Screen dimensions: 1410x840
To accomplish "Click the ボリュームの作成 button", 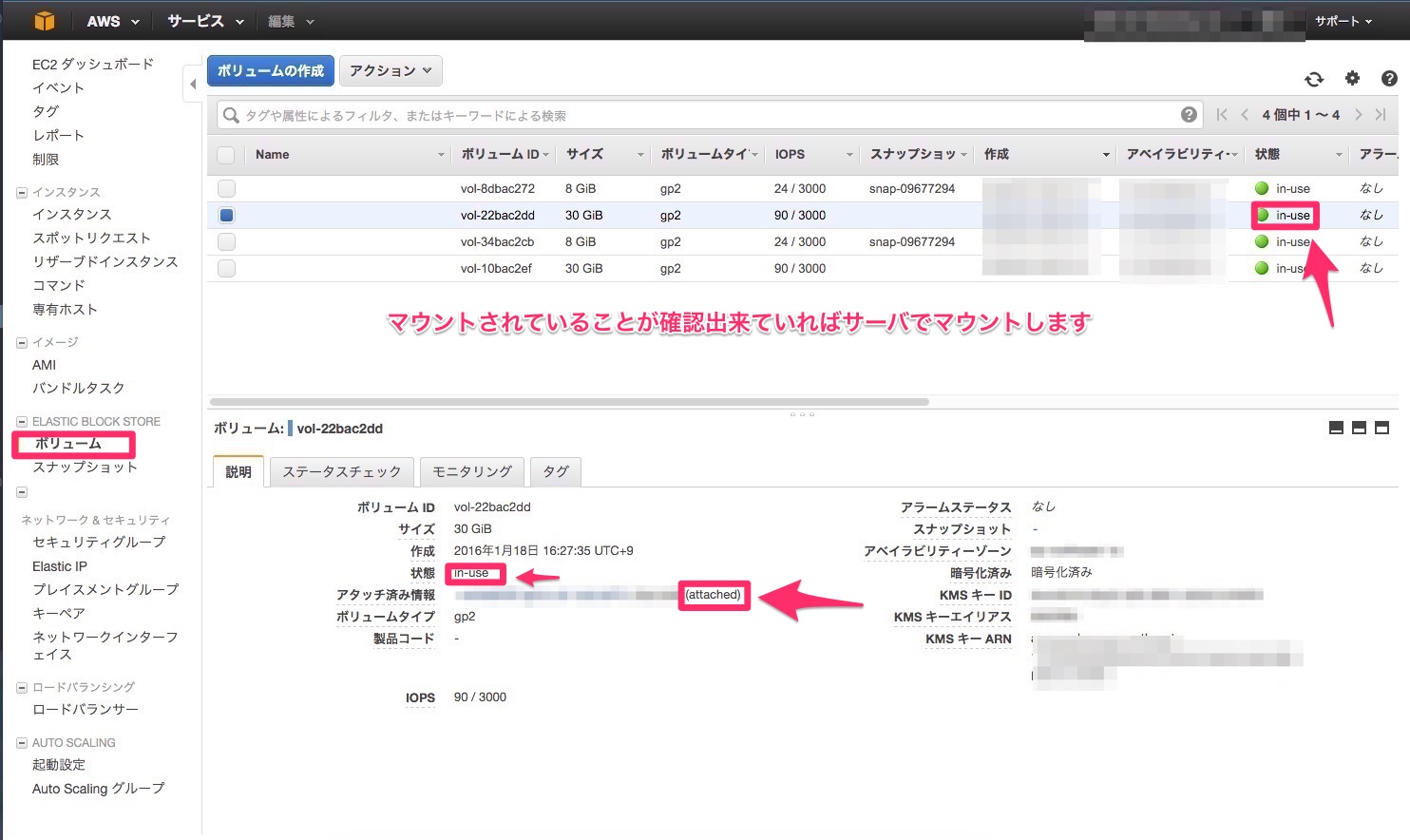I will tap(271, 71).
